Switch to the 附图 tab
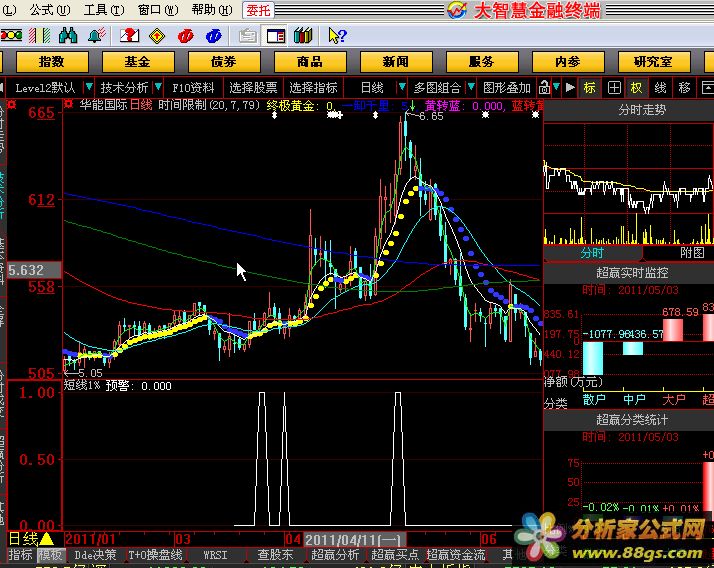 pos(692,253)
